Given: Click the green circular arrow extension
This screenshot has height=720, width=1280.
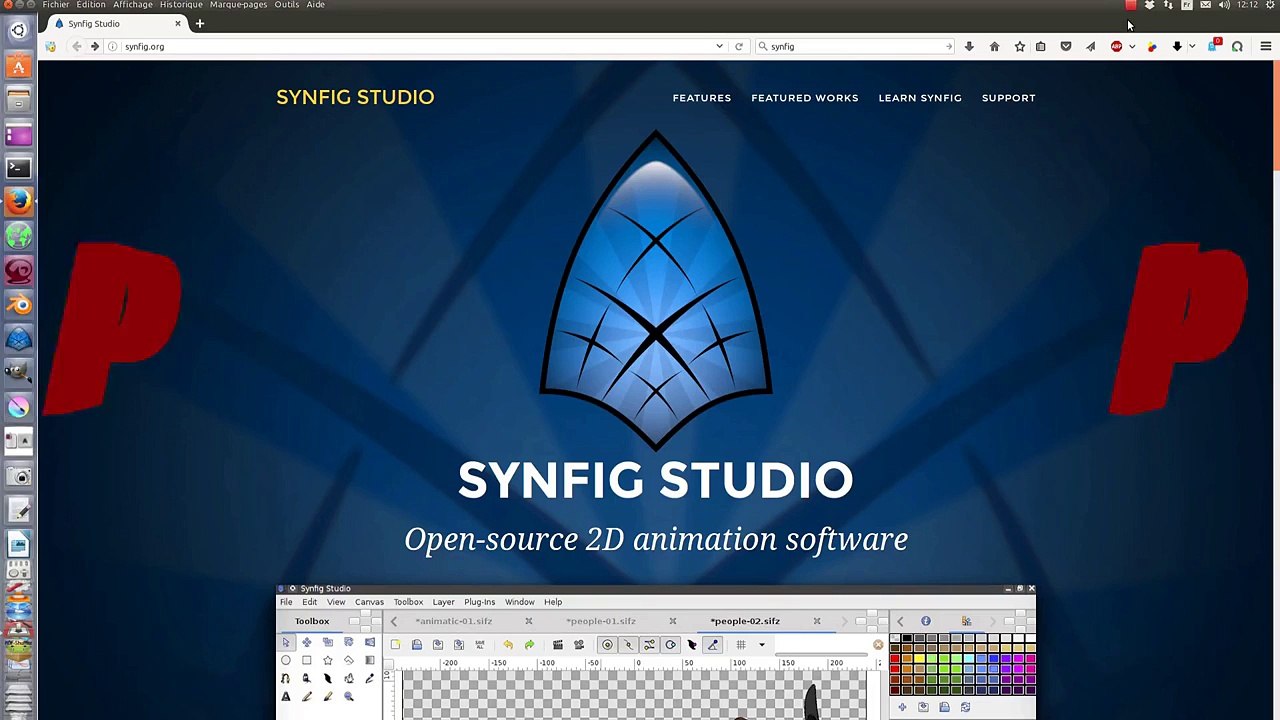Looking at the screenshot, I should point(1237,46).
